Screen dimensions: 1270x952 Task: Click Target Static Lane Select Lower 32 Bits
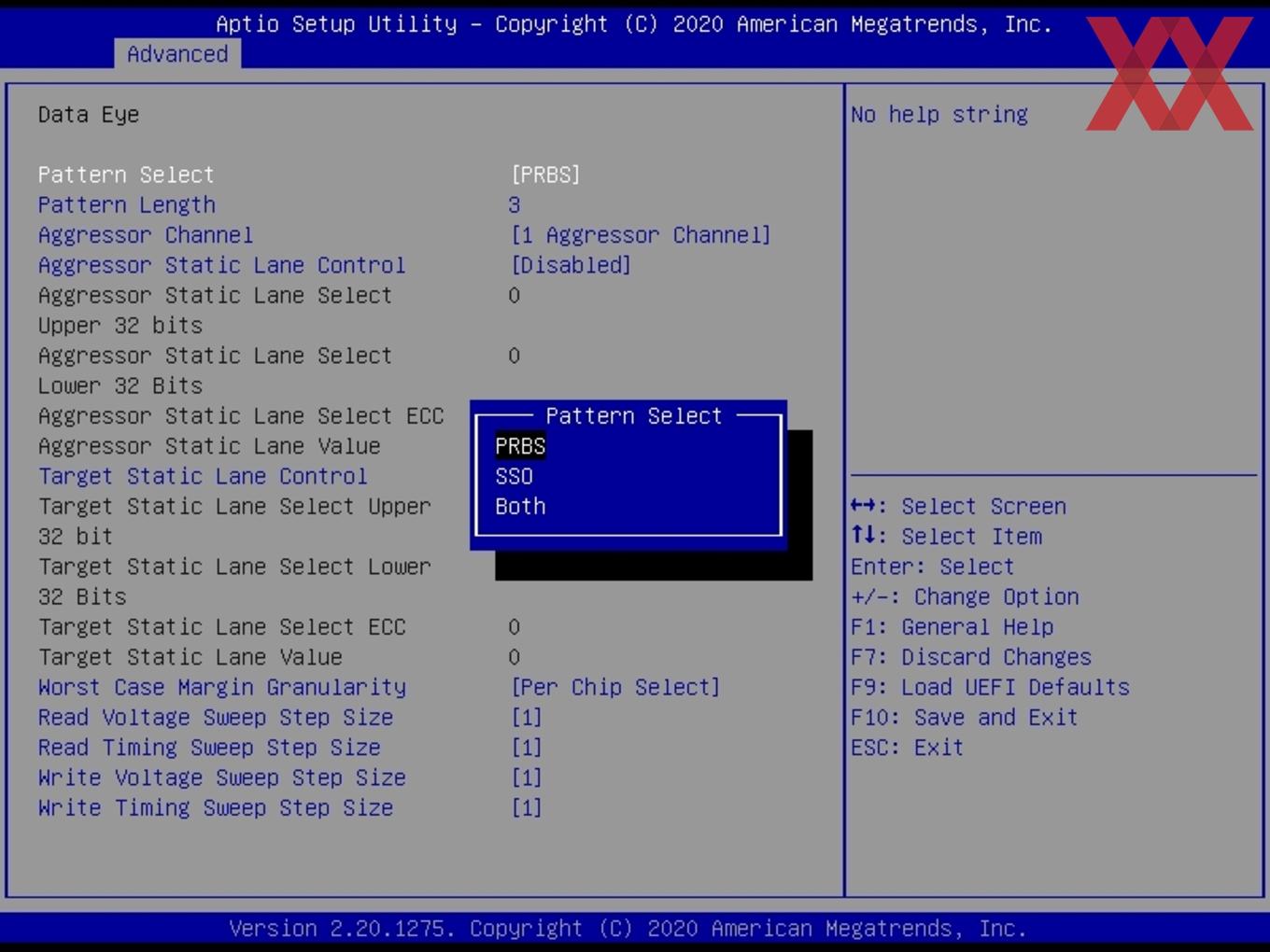tap(234, 581)
